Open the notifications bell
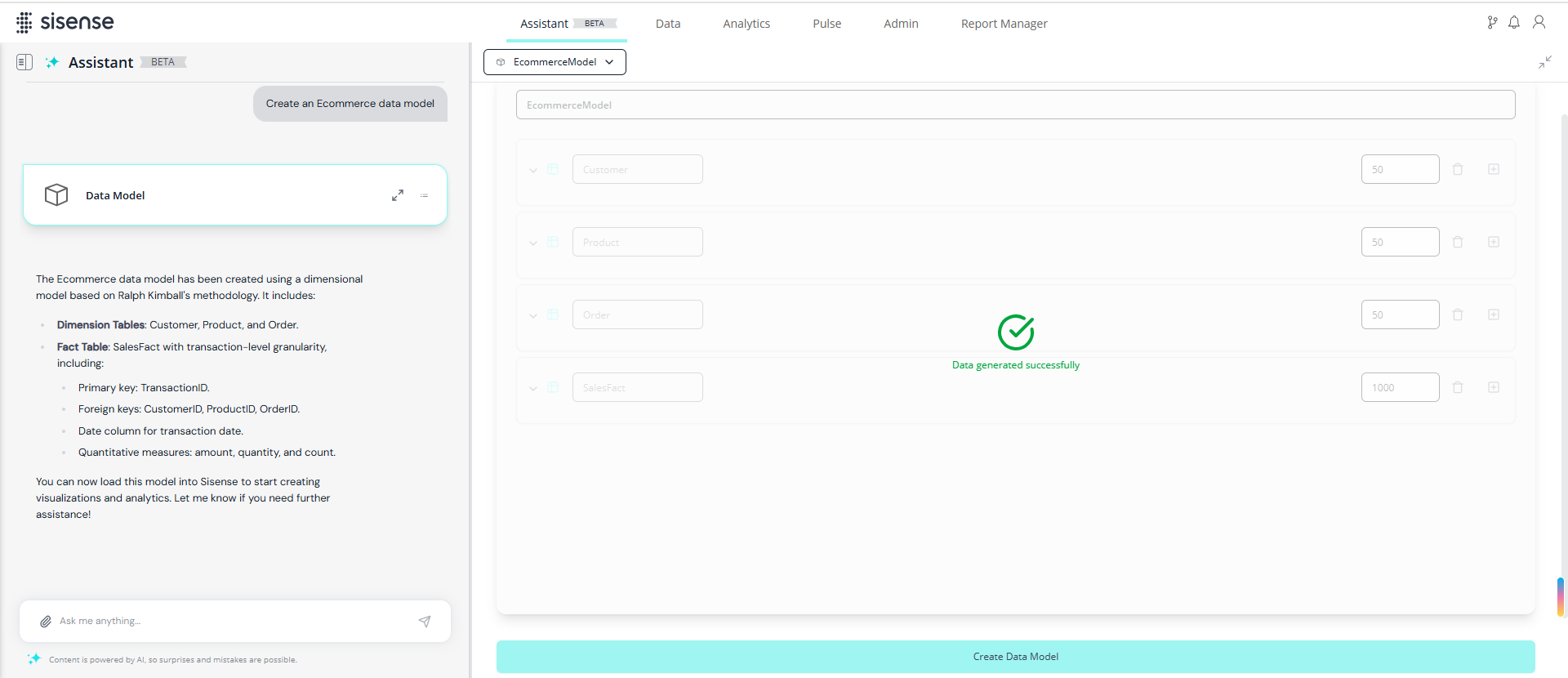This screenshot has width=1568, height=678. (1514, 23)
